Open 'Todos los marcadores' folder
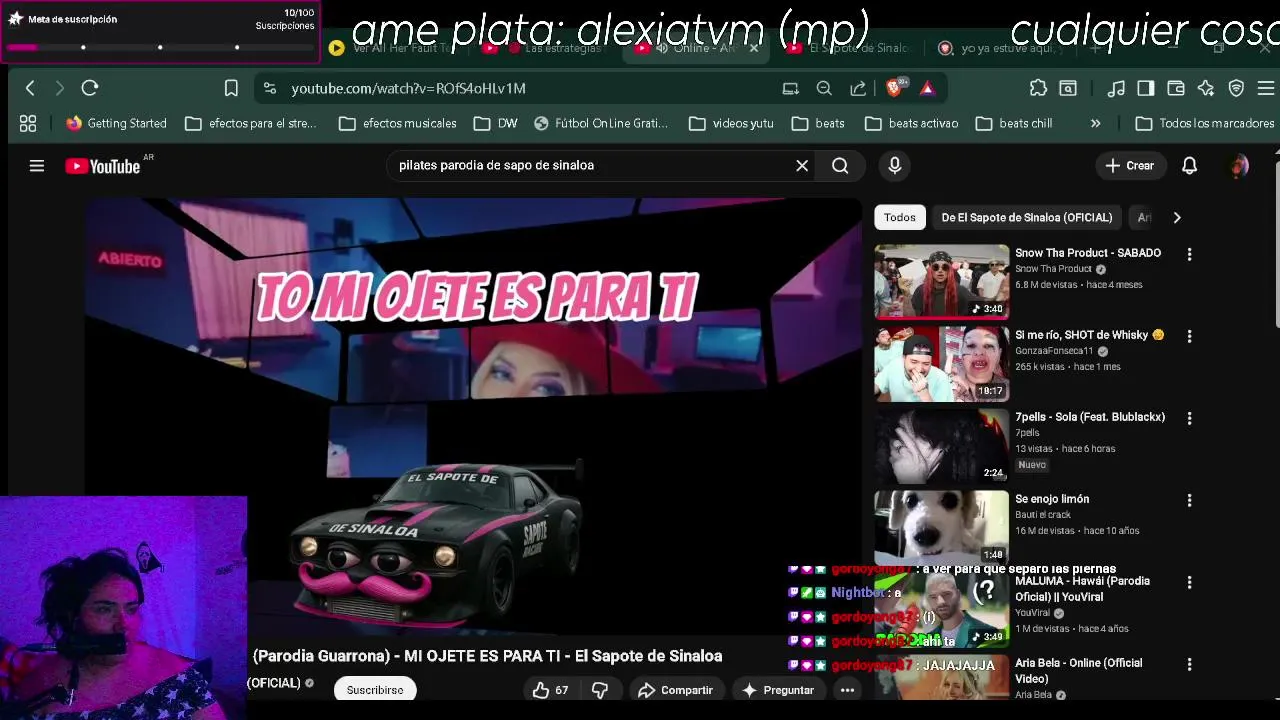1280x720 pixels. point(1205,123)
